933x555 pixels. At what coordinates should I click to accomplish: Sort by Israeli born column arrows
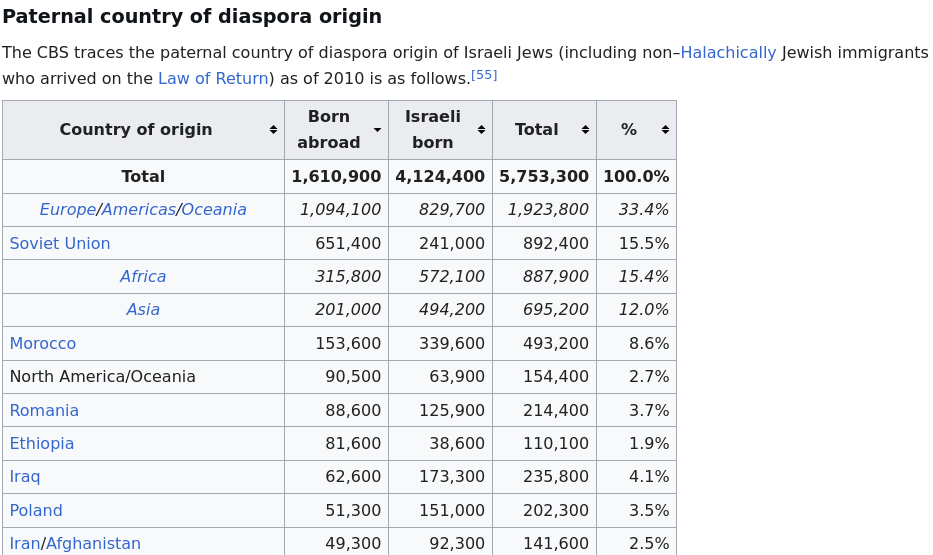tap(481, 130)
